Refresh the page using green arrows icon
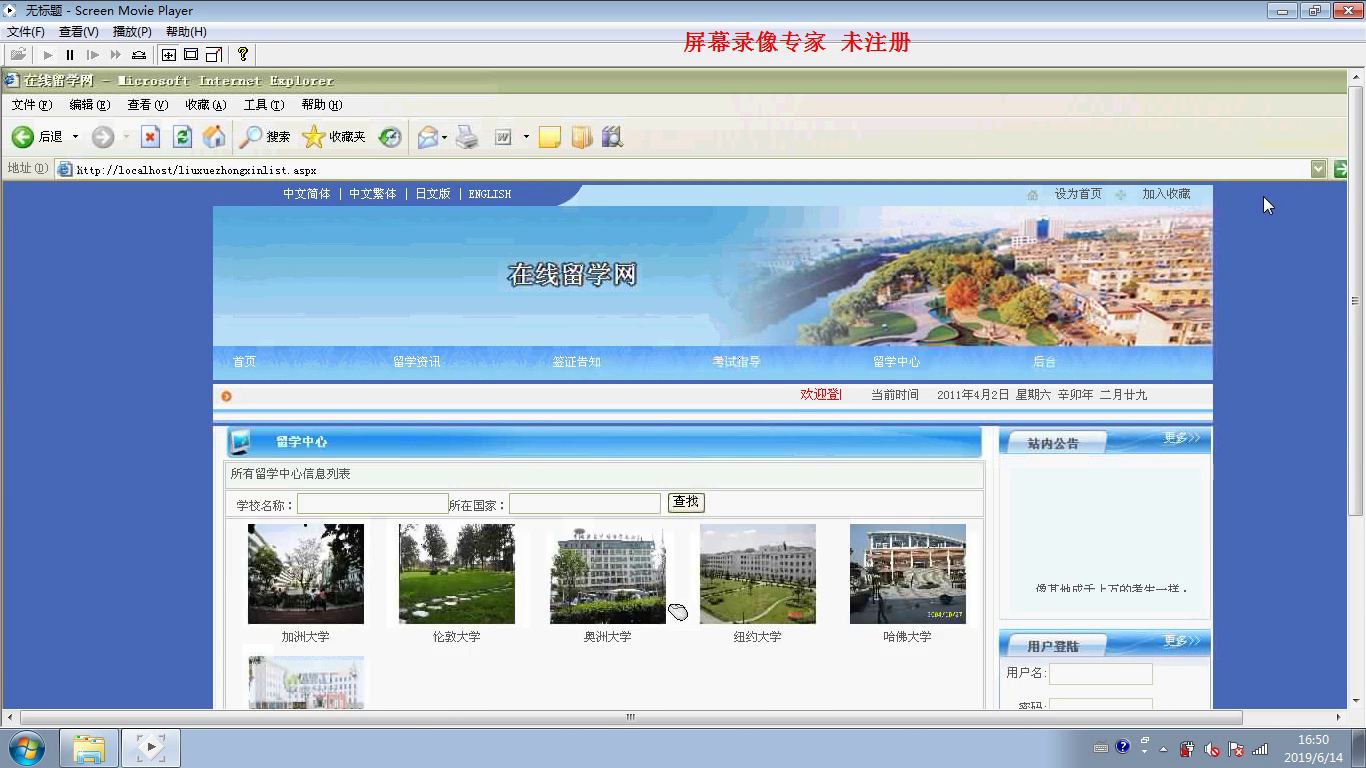 coord(182,137)
